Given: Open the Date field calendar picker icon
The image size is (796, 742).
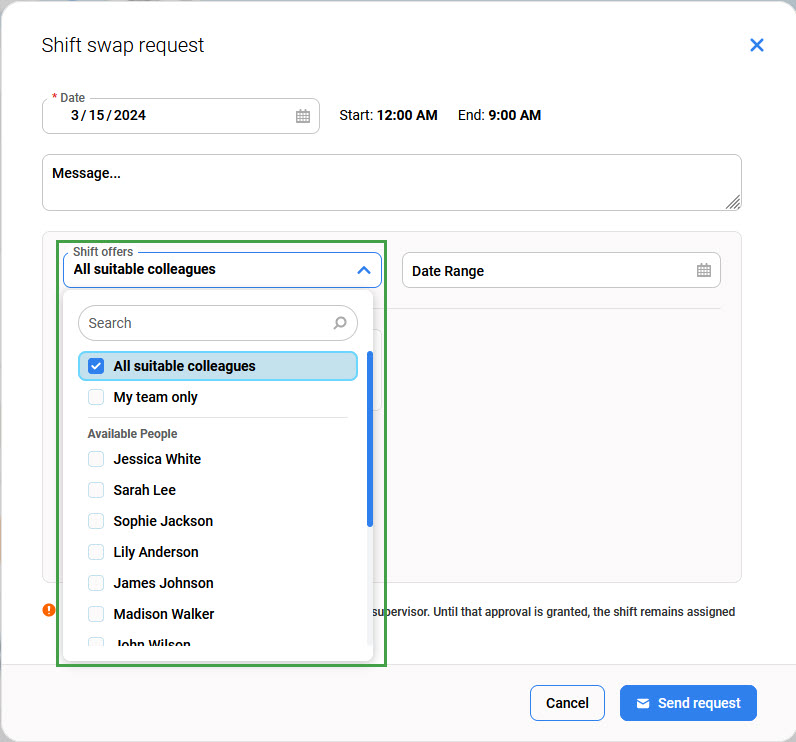Looking at the screenshot, I should (303, 116).
